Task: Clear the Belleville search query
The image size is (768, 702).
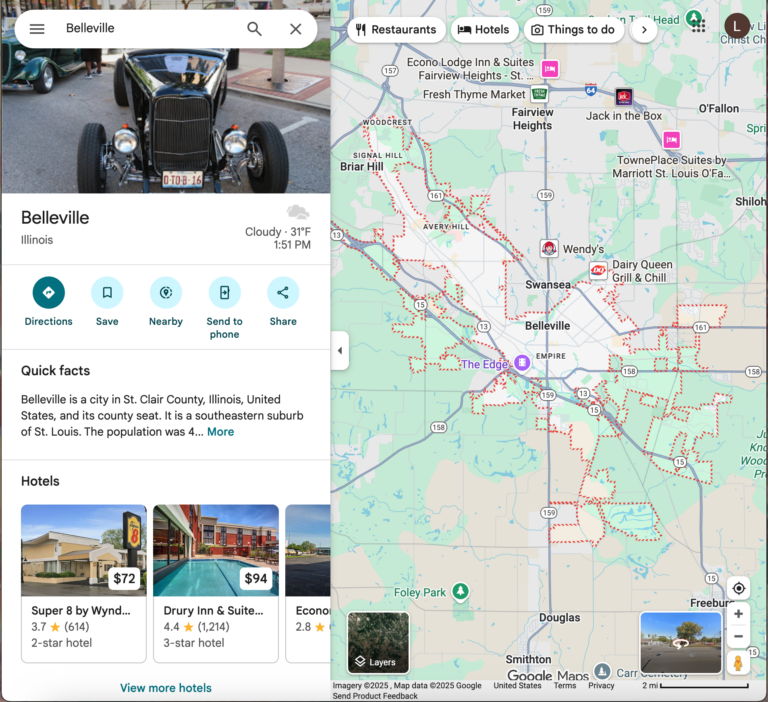Action: click(x=296, y=29)
